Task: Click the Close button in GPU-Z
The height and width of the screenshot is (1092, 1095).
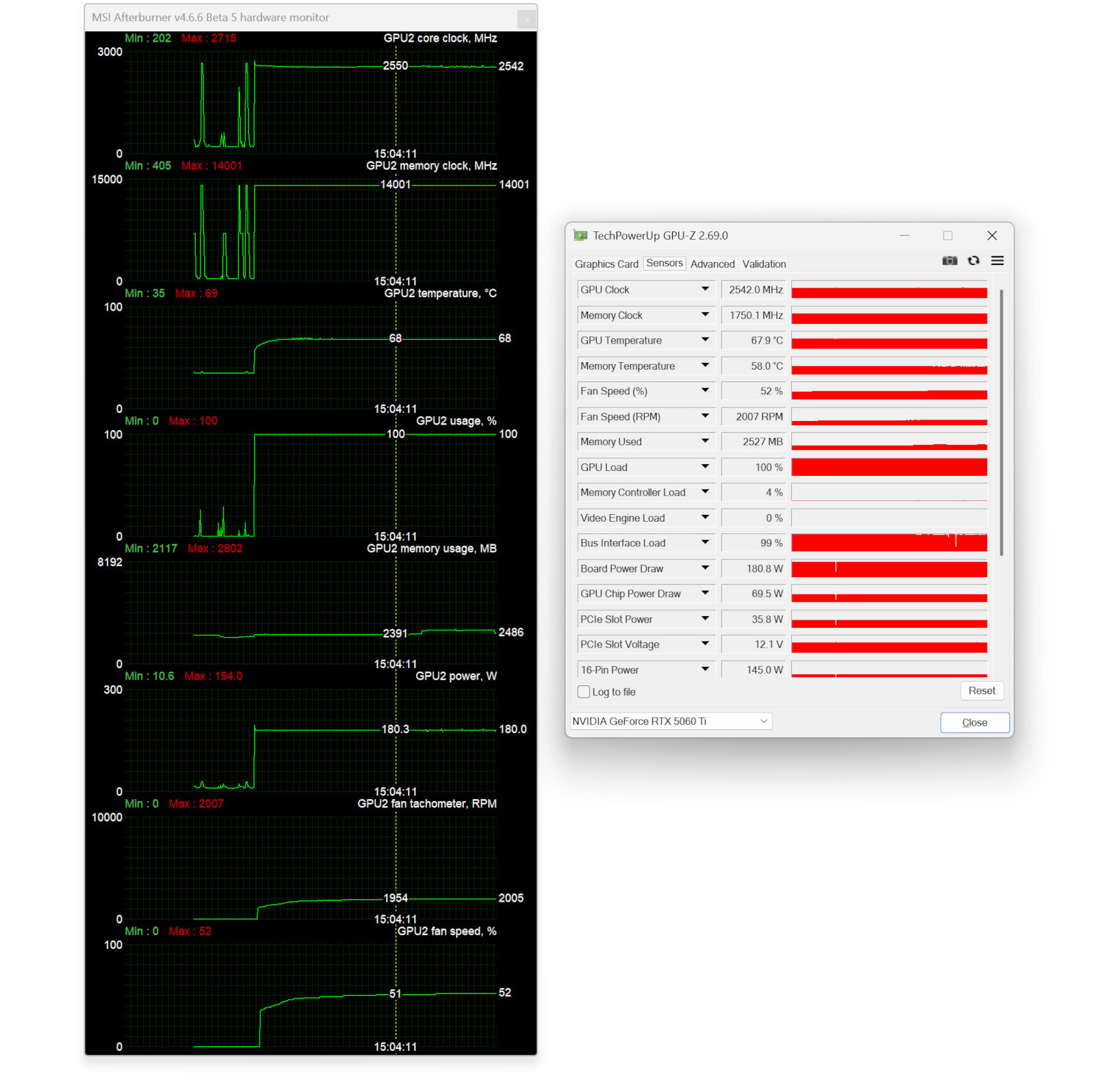Action: click(974, 723)
